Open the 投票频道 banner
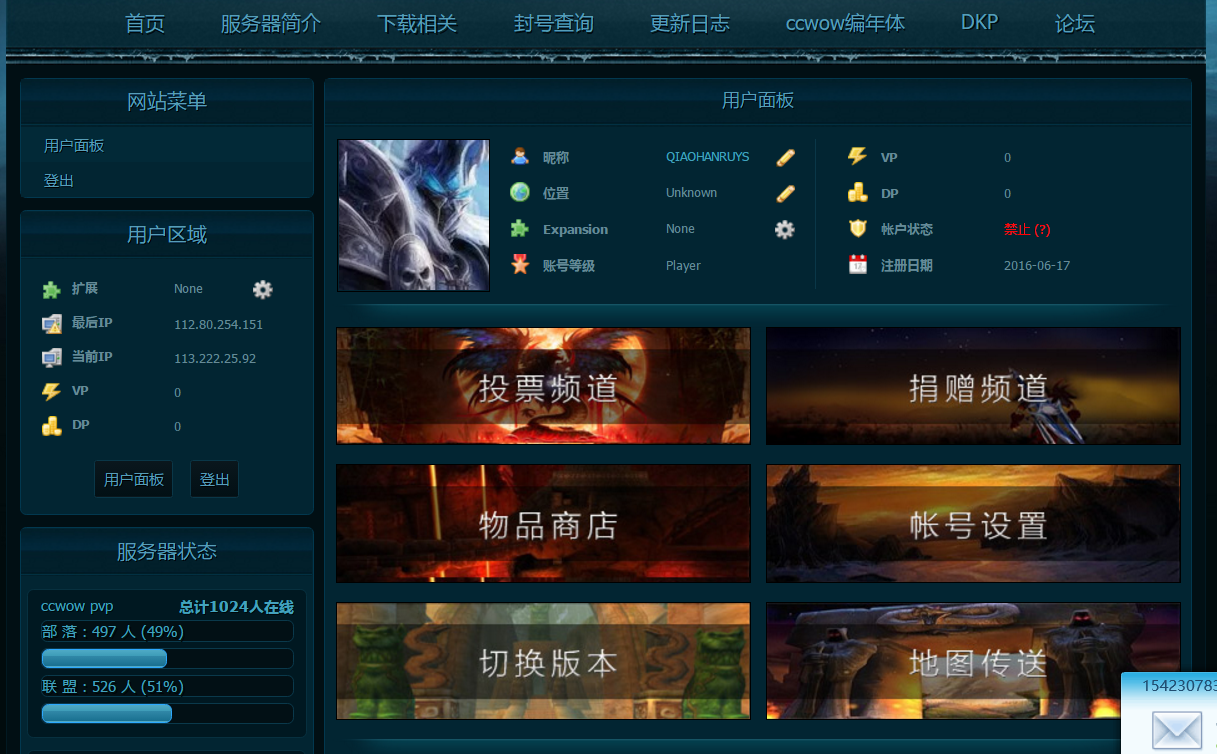This screenshot has height=754, width=1217. (543, 385)
